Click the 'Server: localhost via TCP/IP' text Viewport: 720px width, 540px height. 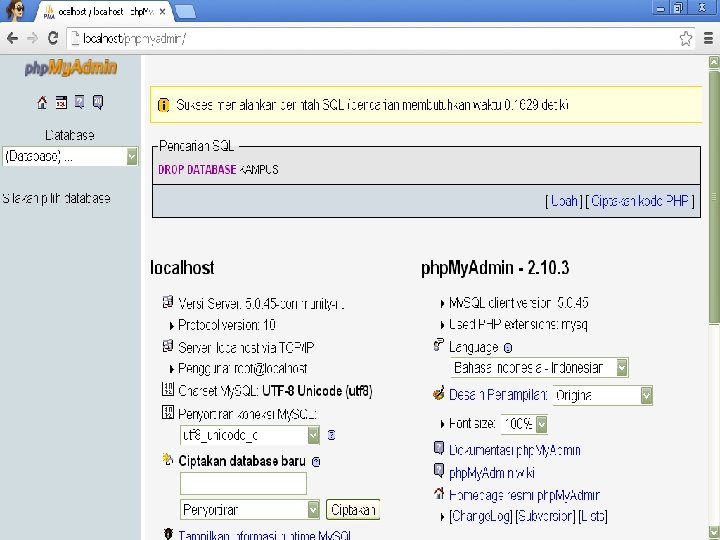[246, 348]
